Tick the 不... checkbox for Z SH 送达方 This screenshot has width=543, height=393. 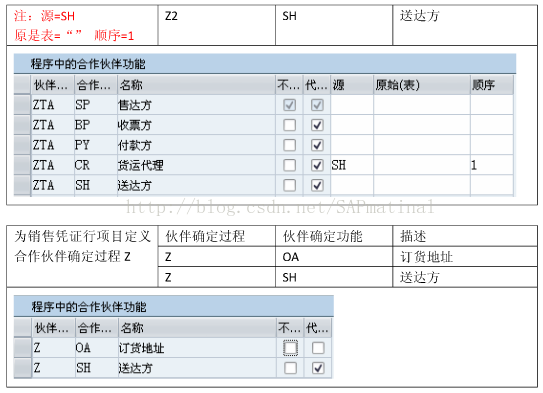[290, 368]
